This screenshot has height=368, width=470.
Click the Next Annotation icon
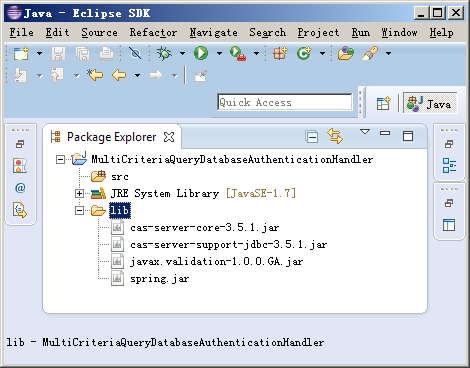20,75
